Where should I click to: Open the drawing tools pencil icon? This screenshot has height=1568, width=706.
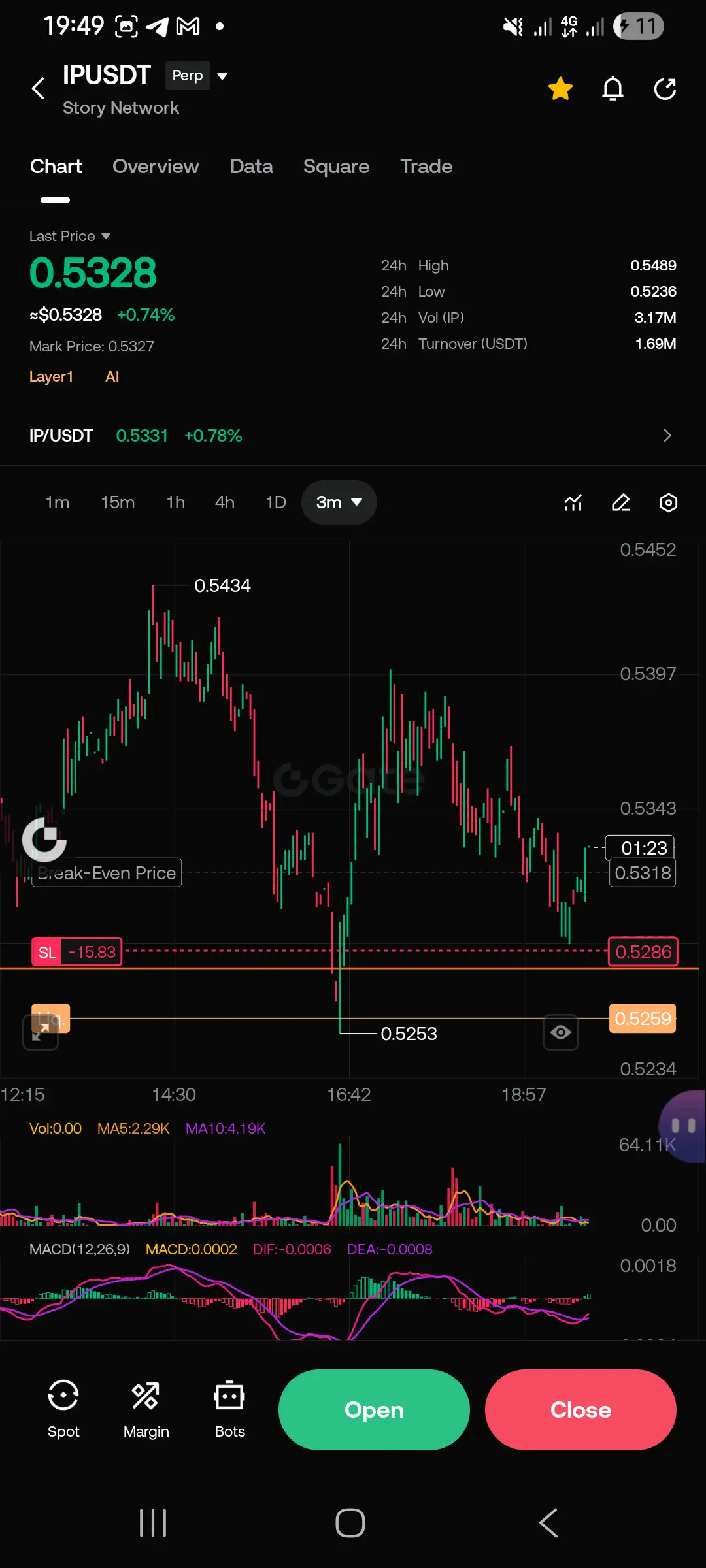point(621,502)
